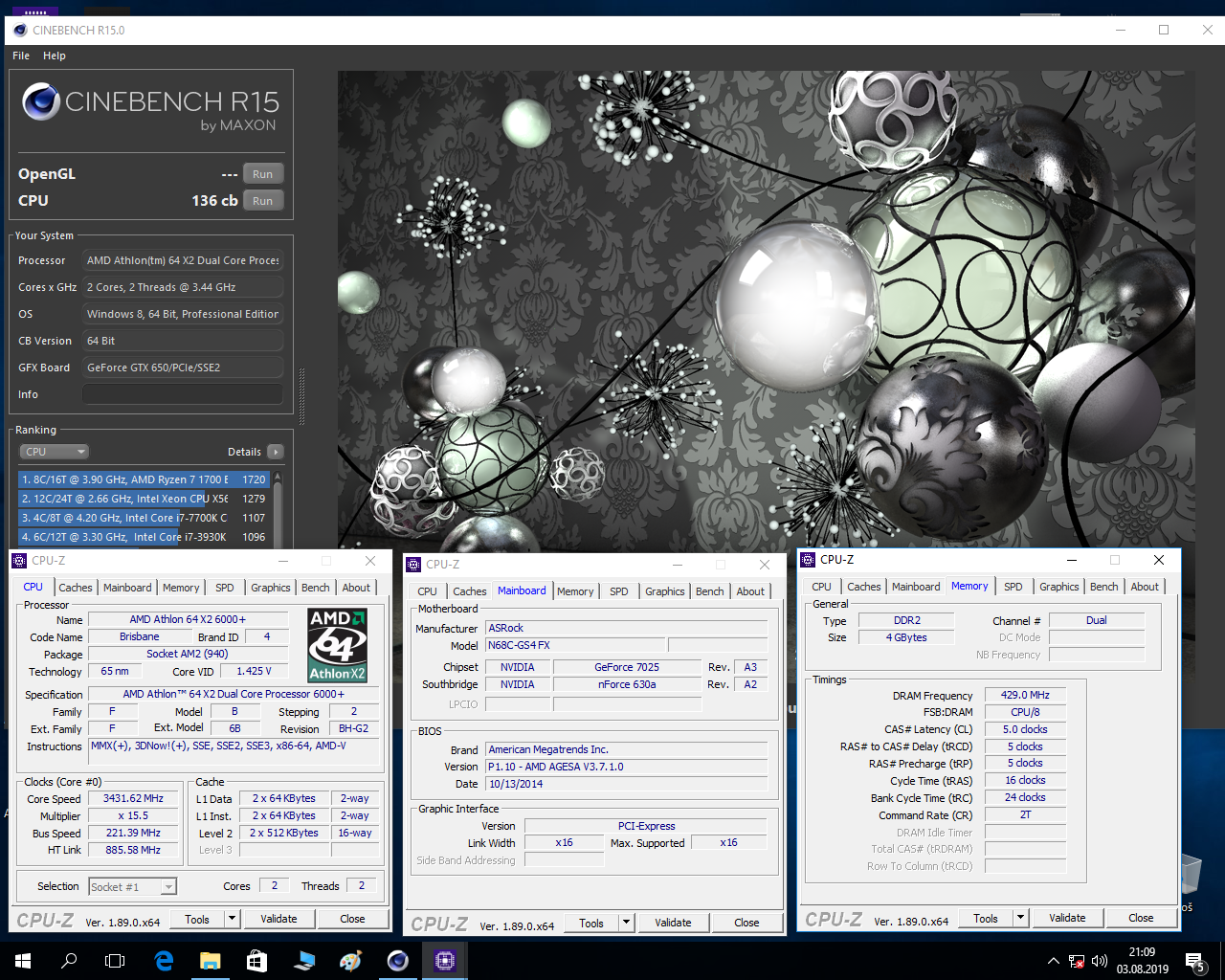Click the 136 cb CPU score
Screen dimensions: 1225x980
[214, 201]
